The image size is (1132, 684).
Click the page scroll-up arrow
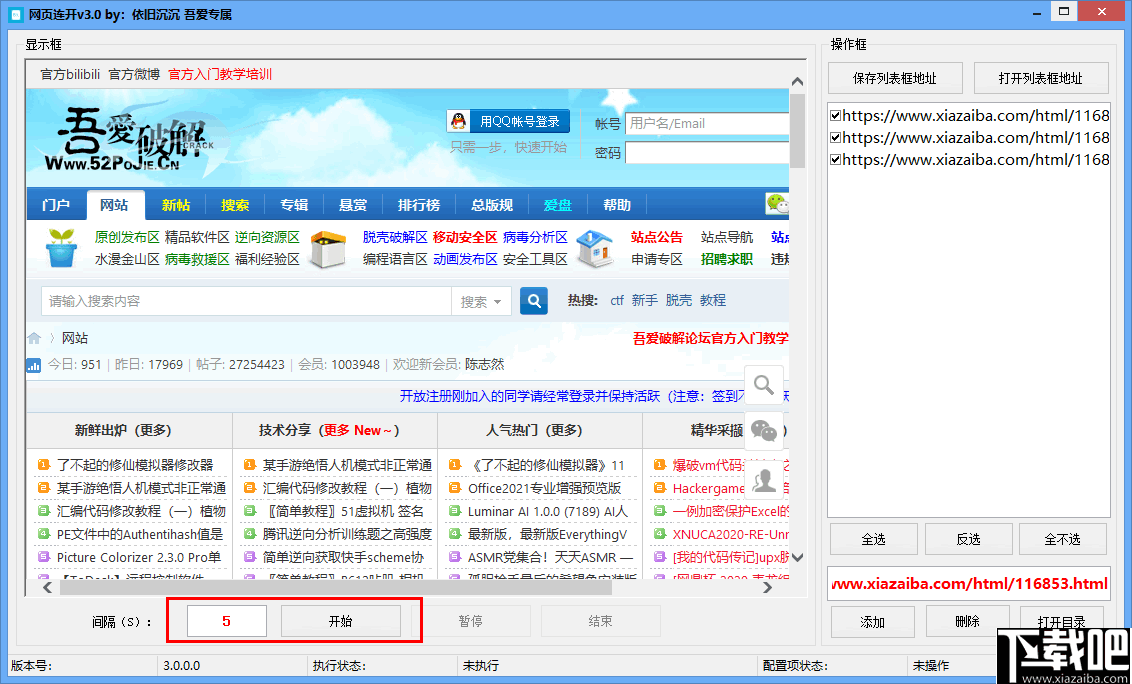[797, 82]
